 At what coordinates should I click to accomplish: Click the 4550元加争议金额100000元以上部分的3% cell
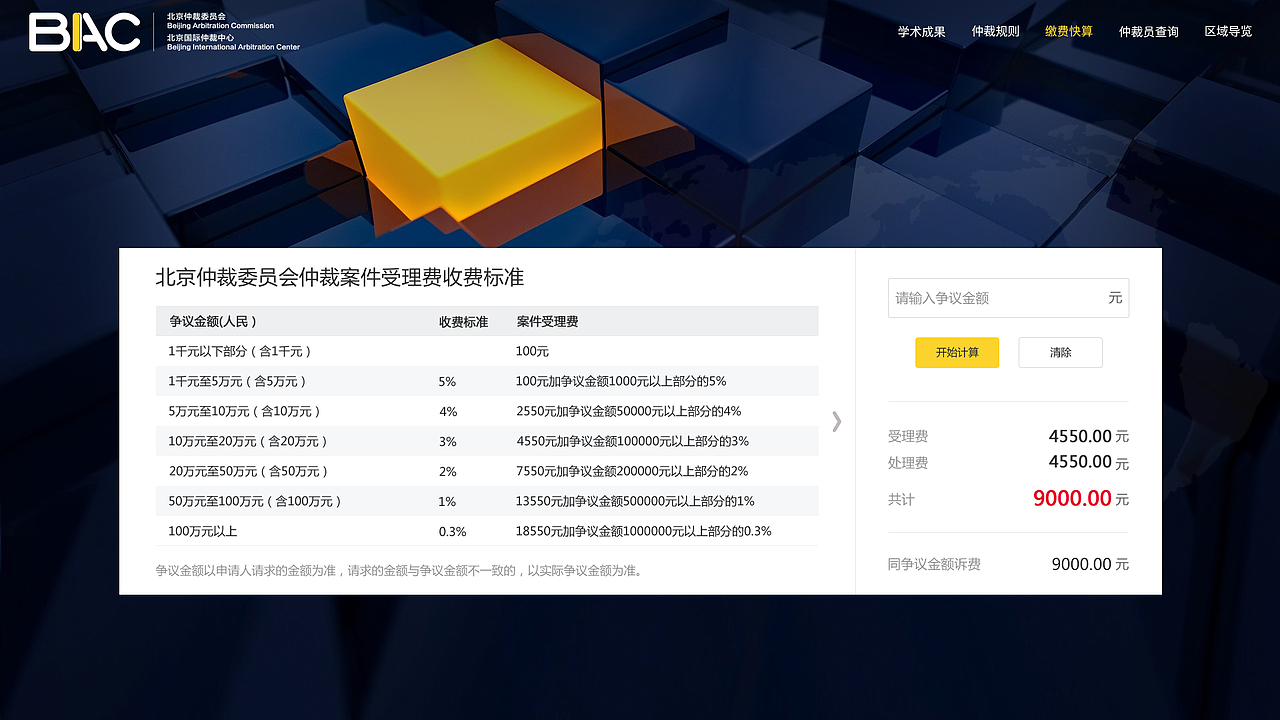632,441
